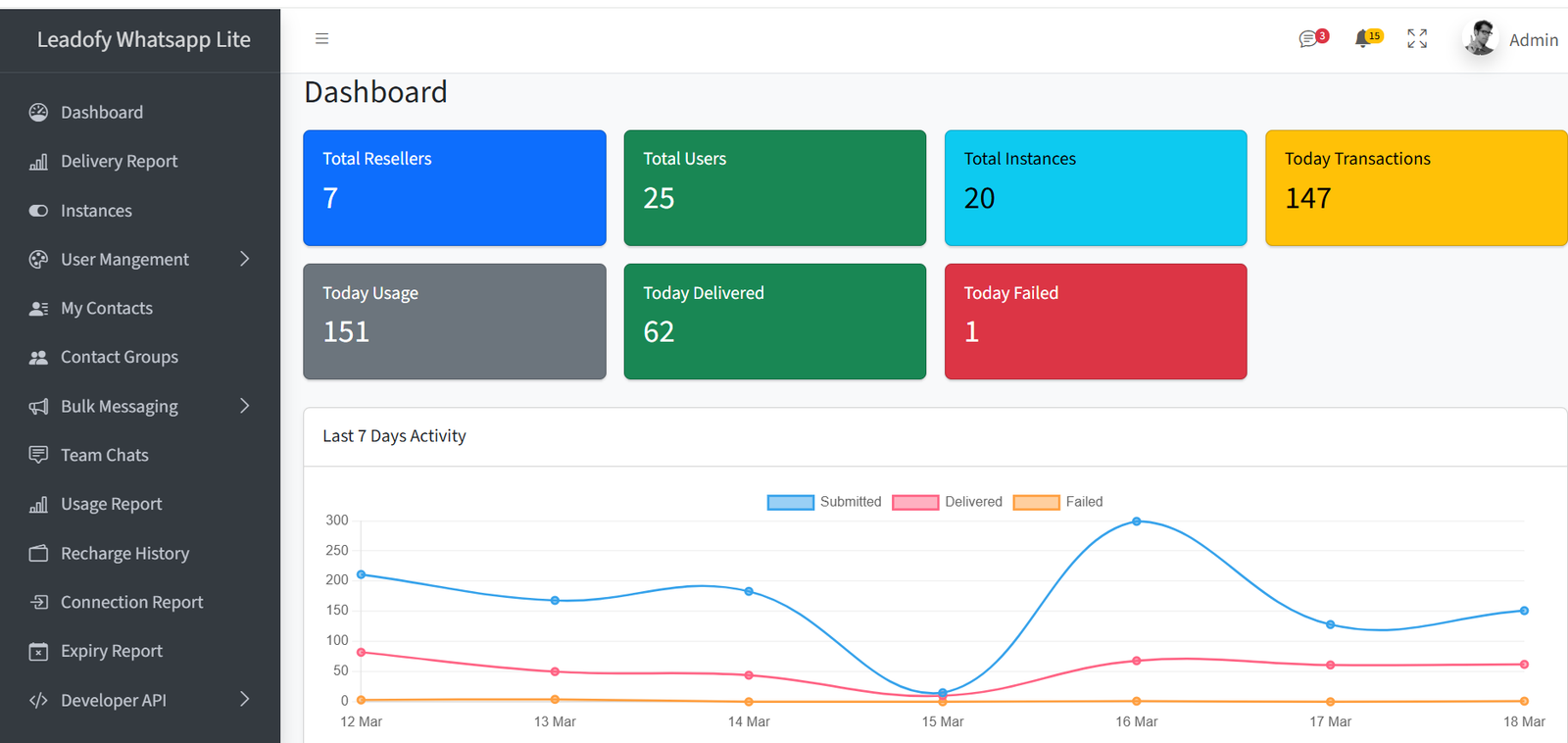Expand the Bulk Messaging submenu chevron
1568x743 pixels.
point(245,406)
